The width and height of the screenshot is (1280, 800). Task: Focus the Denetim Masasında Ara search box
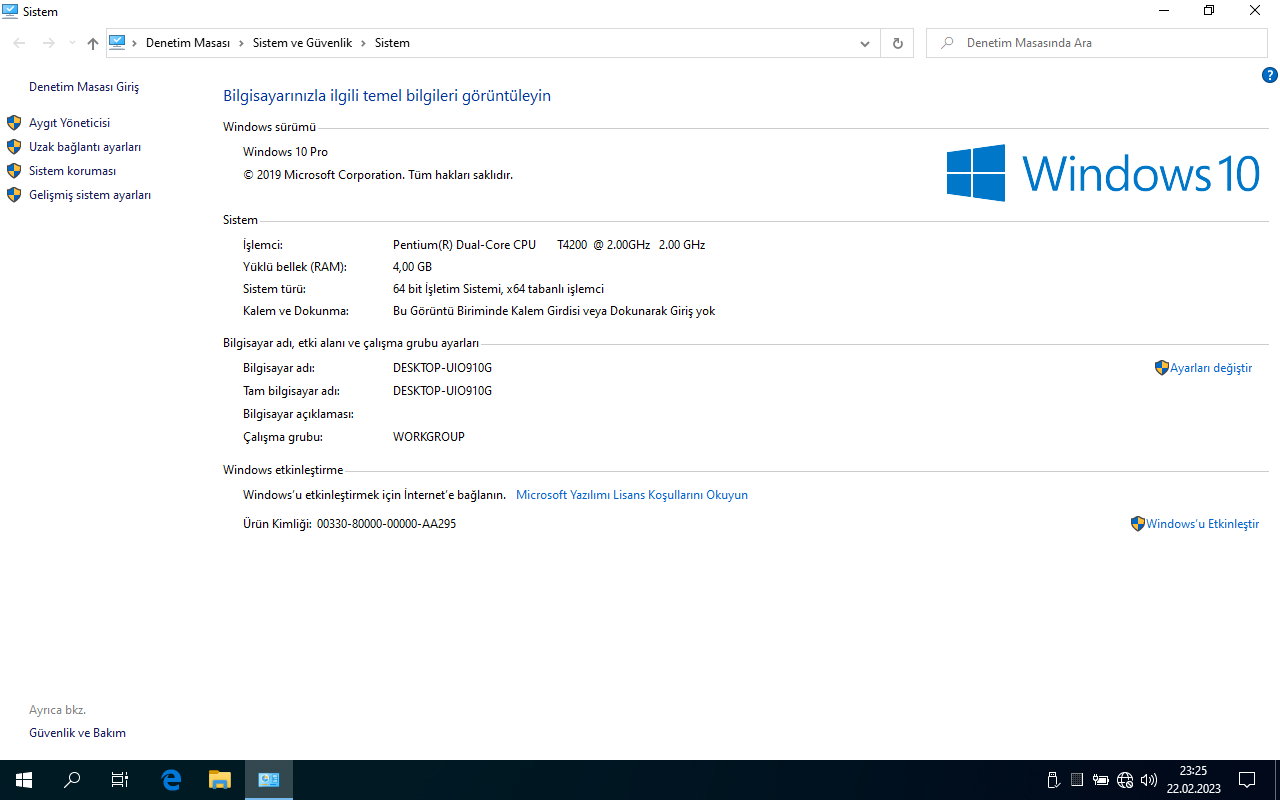1097,43
